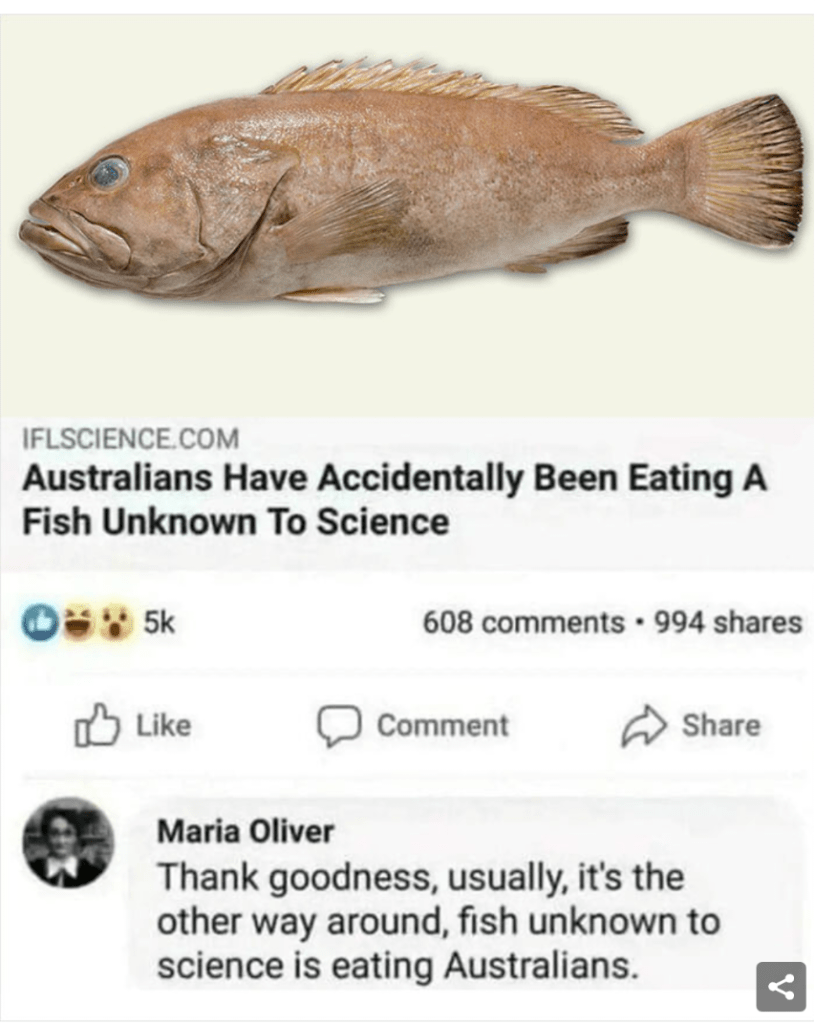Open the IFLSCIENCE.COM source link

131,438
